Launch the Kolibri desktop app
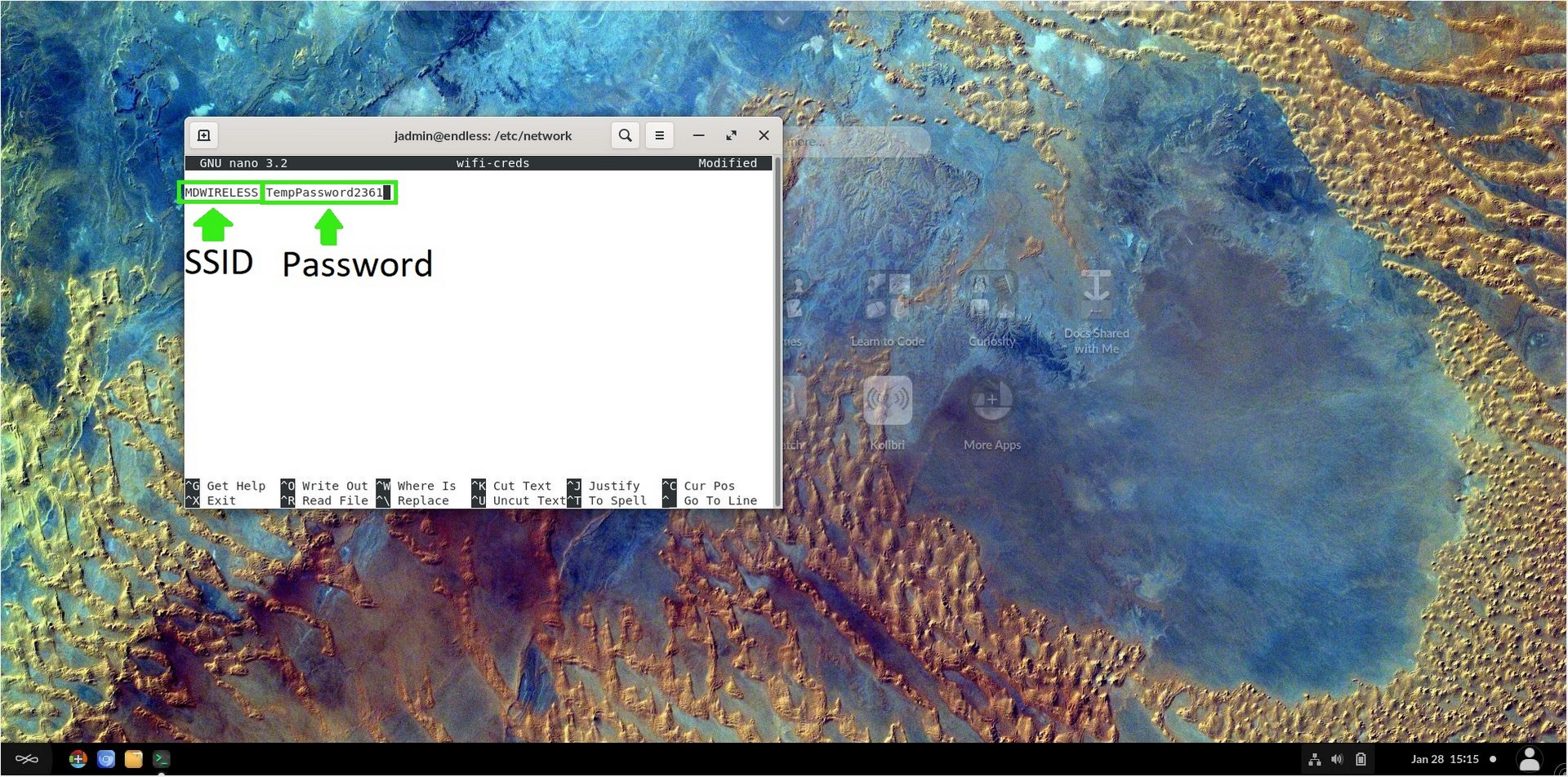Image resolution: width=1568 pixels, height=777 pixels. (x=888, y=412)
